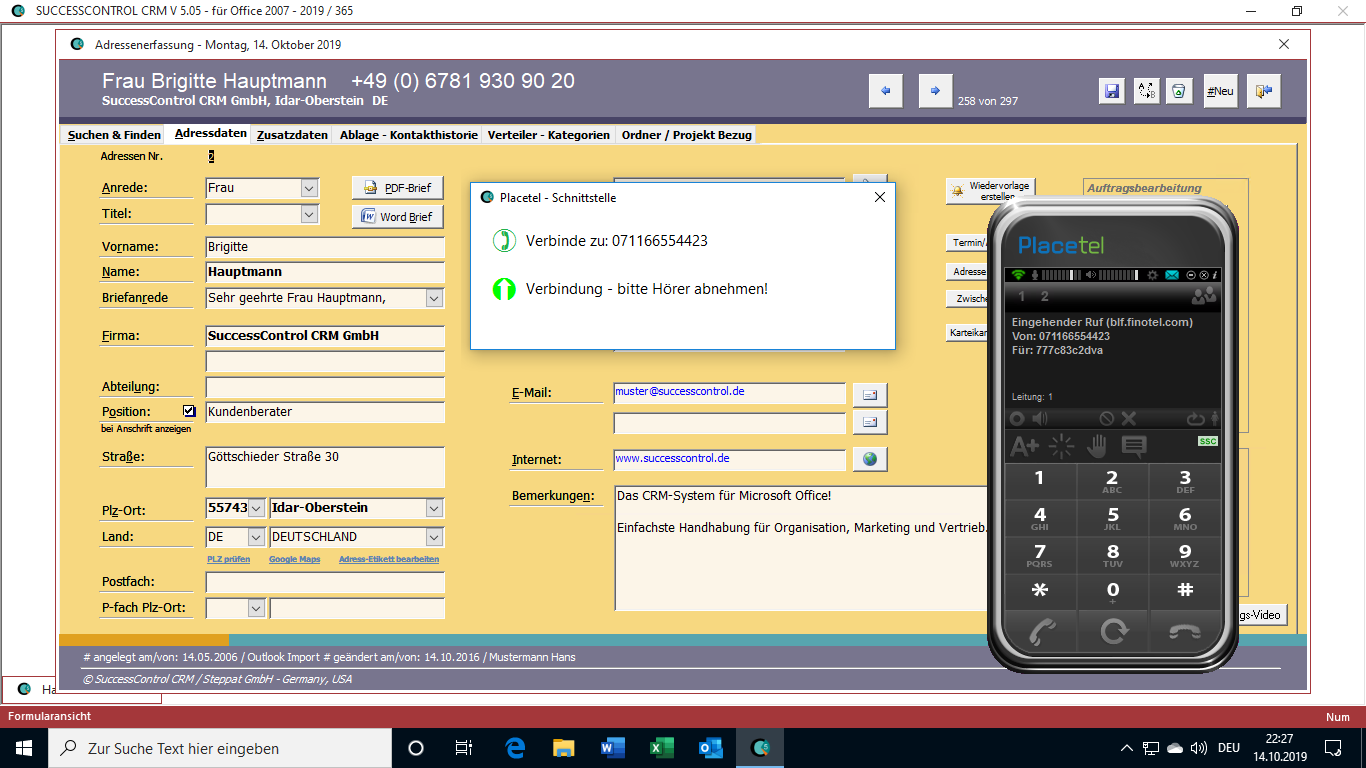This screenshot has width=1366, height=768.
Task: Expand the Anrede dropdown
Action: point(309,188)
